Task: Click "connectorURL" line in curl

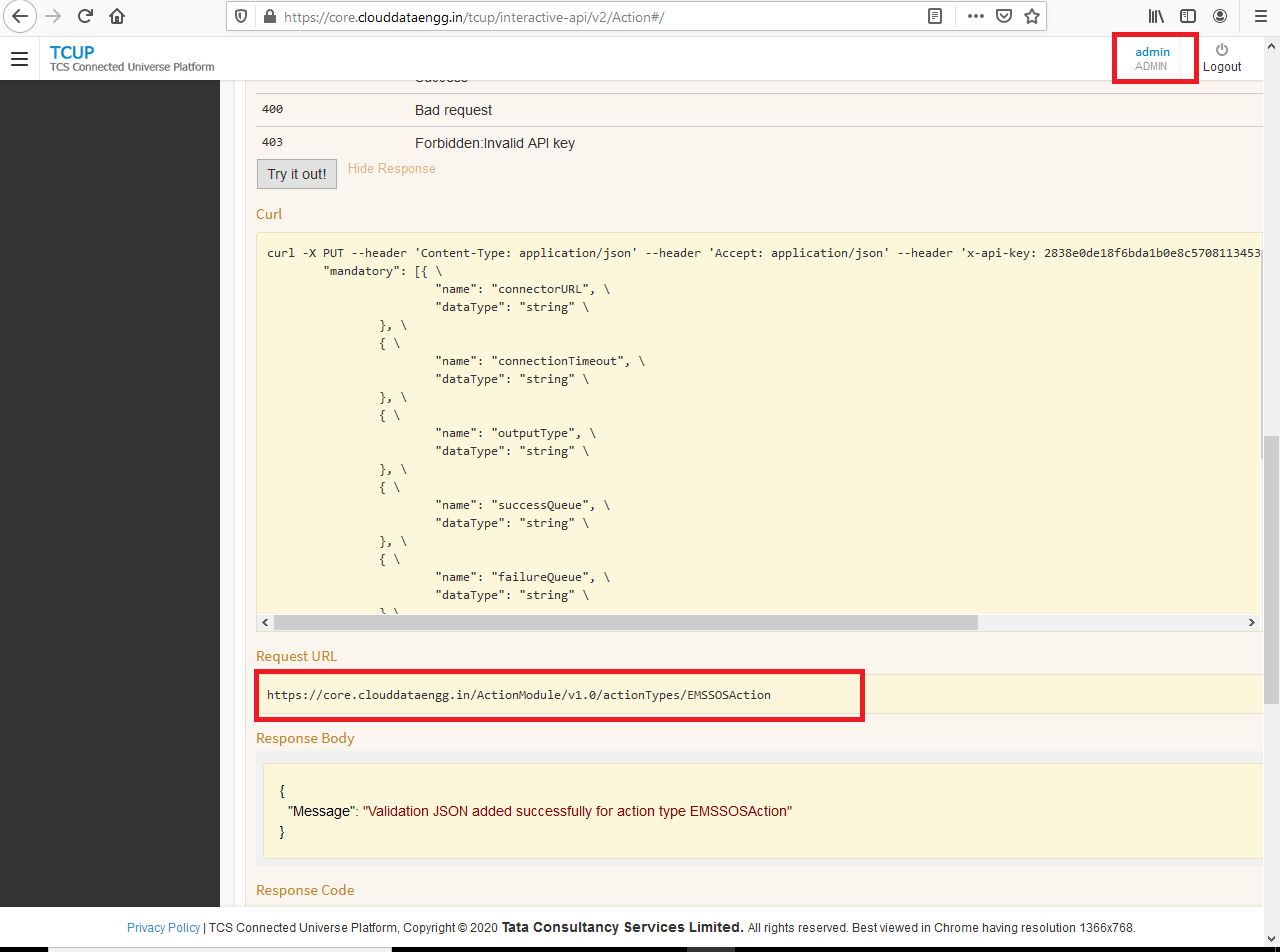Action: coord(523,289)
